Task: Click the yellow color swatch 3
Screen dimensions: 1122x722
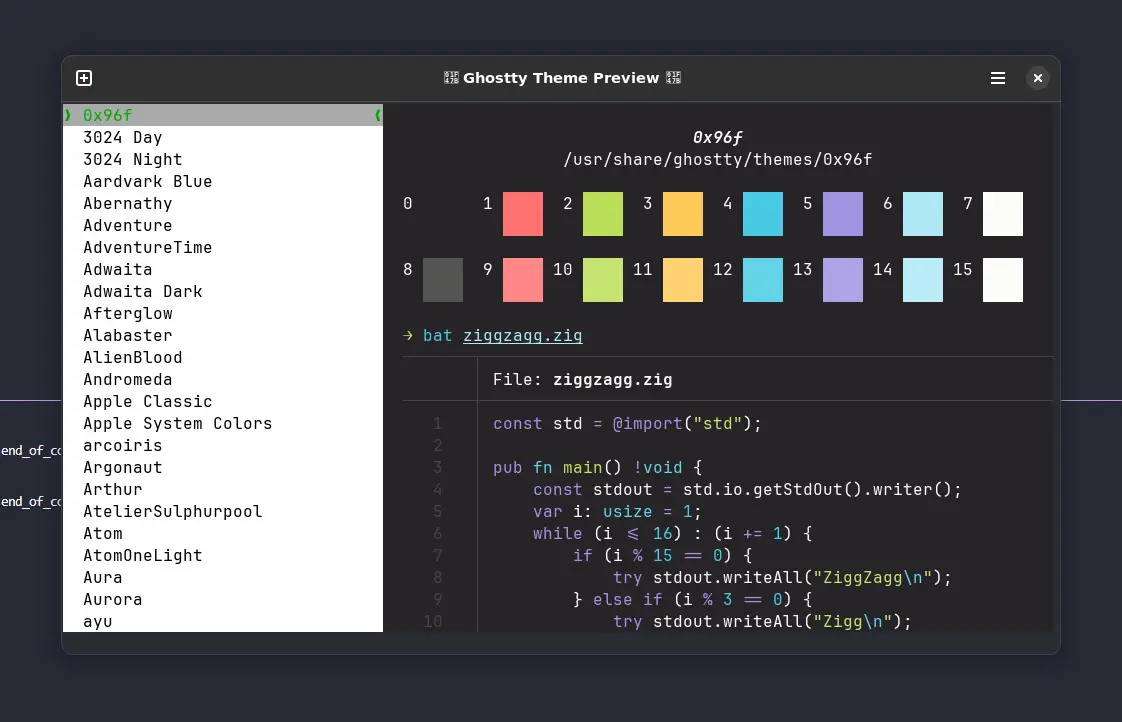Action: click(683, 214)
